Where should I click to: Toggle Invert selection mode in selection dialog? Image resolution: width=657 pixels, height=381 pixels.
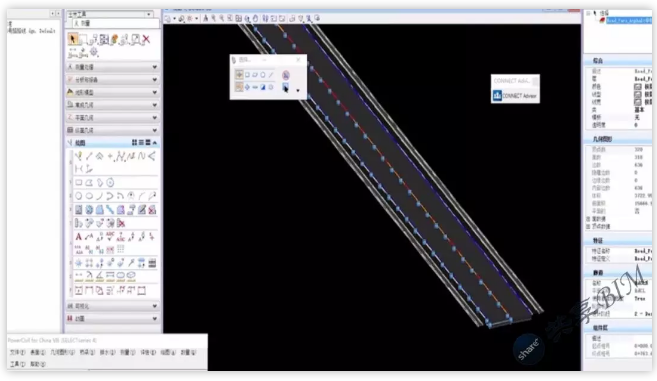point(263,87)
